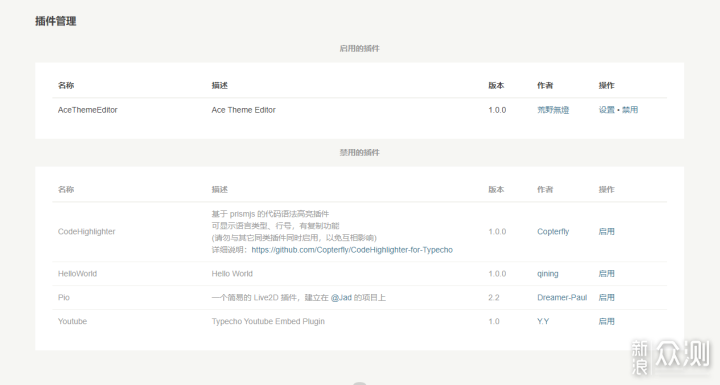This screenshot has height=385, width=720.
Task: Click the Youtube version number 1.0
Action: (494, 322)
